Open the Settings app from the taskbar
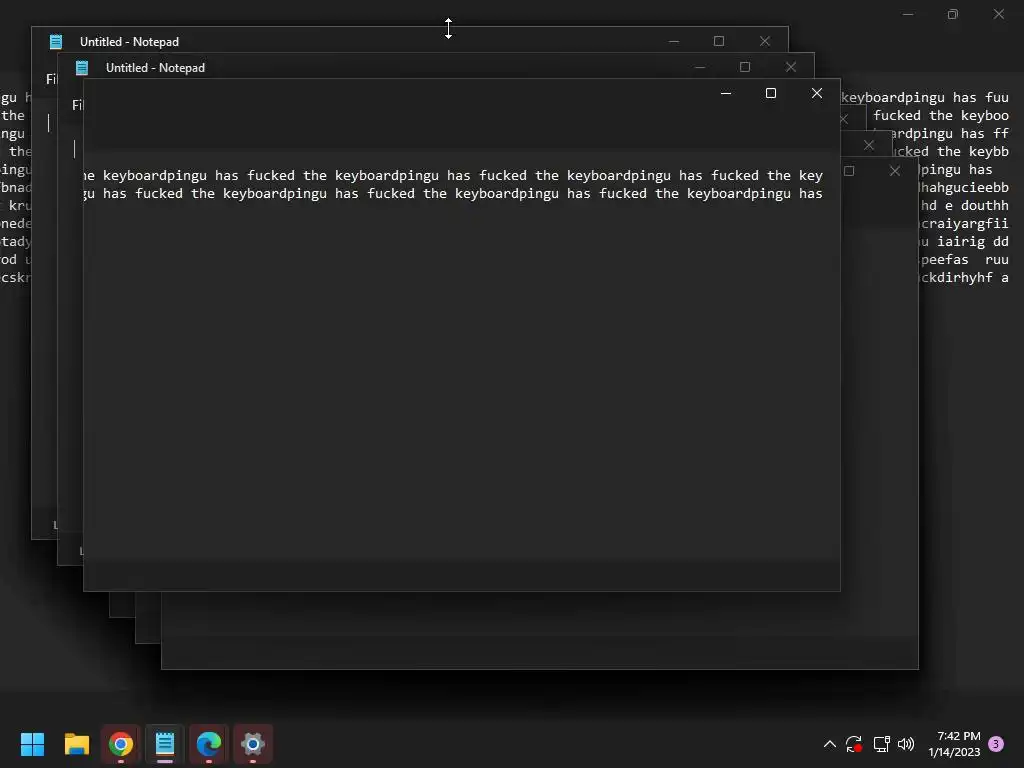1024x768 pixels. (253, 744)
